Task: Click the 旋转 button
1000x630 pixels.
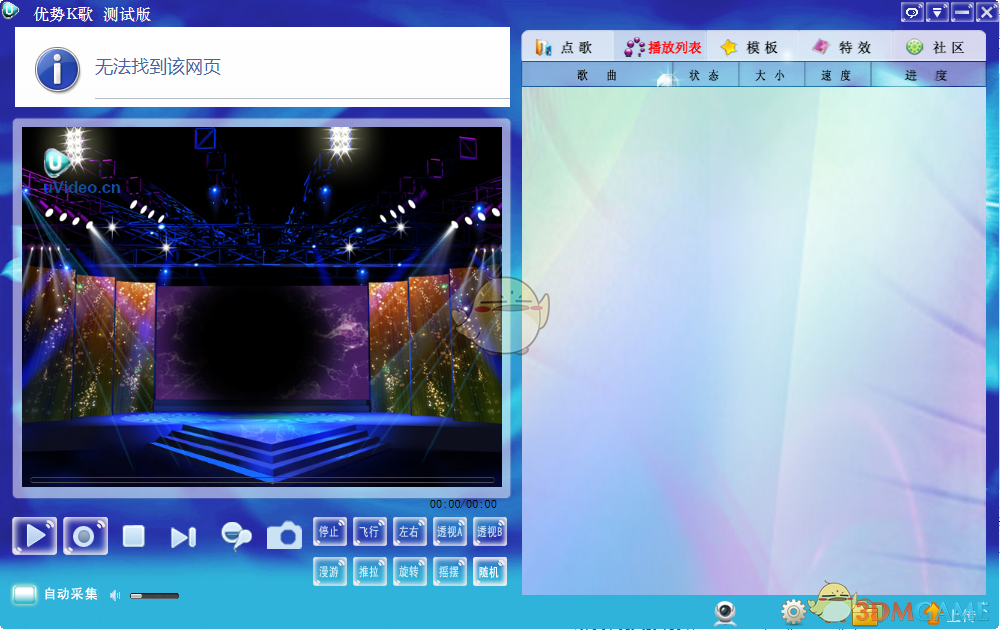Action: point(409,572)
